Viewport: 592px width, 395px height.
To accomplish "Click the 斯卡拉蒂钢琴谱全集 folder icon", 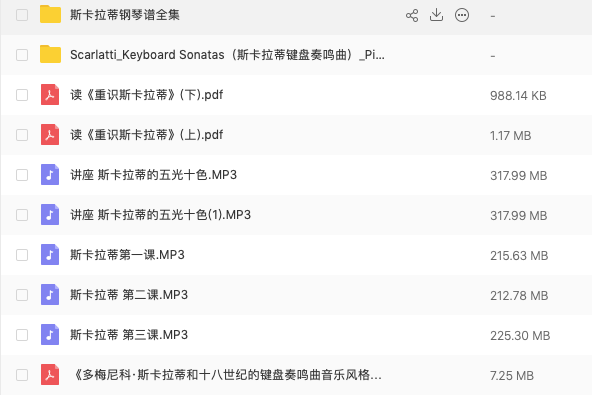I will [50, 14].
